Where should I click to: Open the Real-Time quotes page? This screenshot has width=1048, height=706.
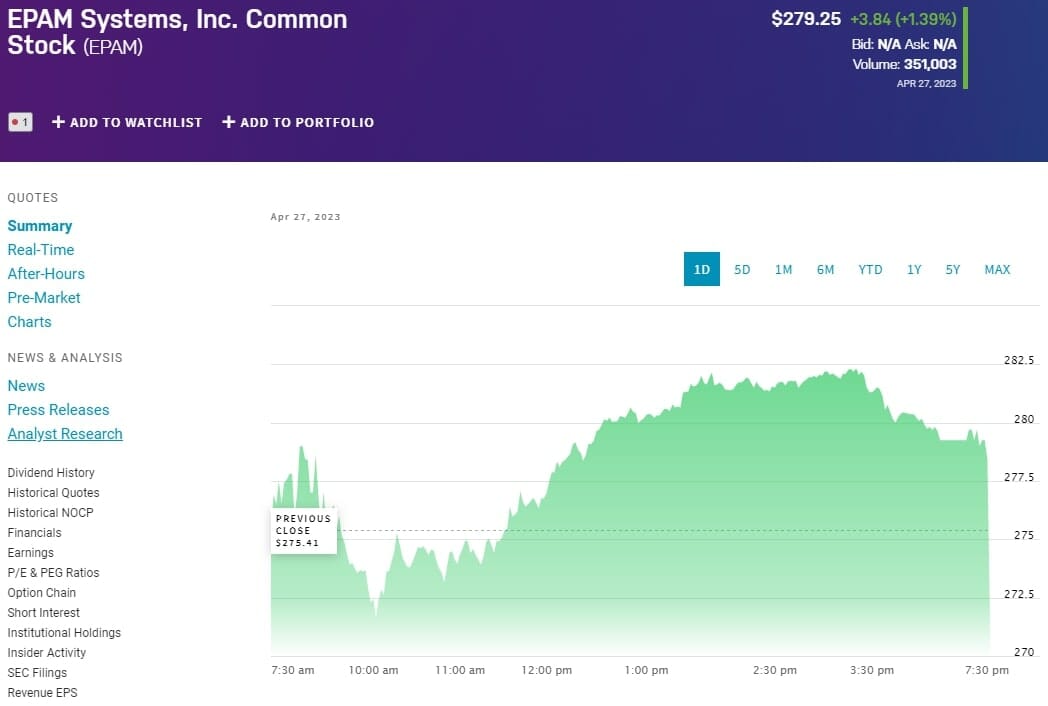coord(41,250)
